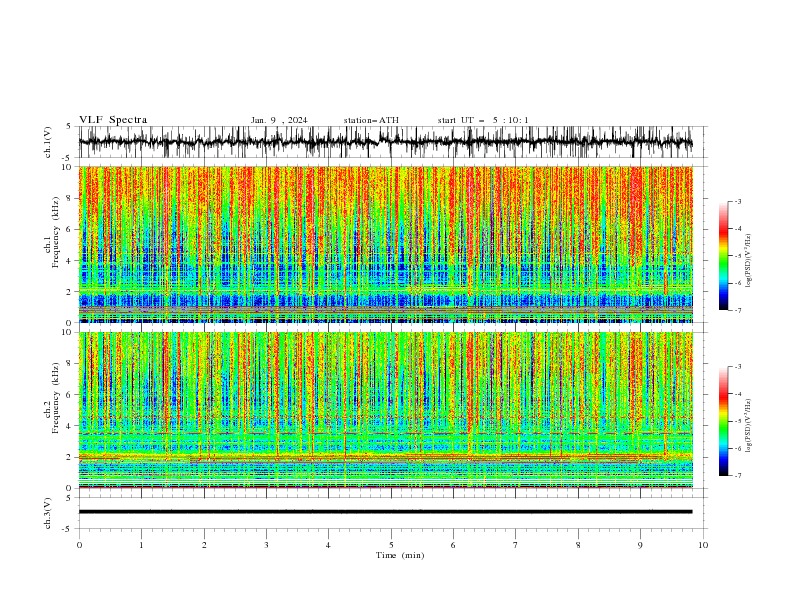This screenshot has width=792, height=612.
Task: Click time axis tick label '0'
Action: (x=79, y=545)
